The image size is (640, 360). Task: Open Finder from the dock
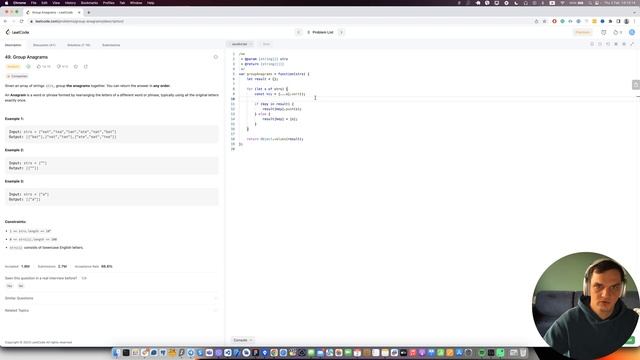(x=117, y=353)
